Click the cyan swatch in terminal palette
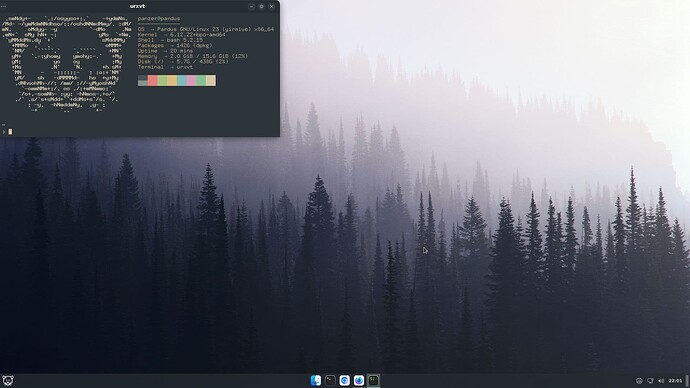 (182, 81)
